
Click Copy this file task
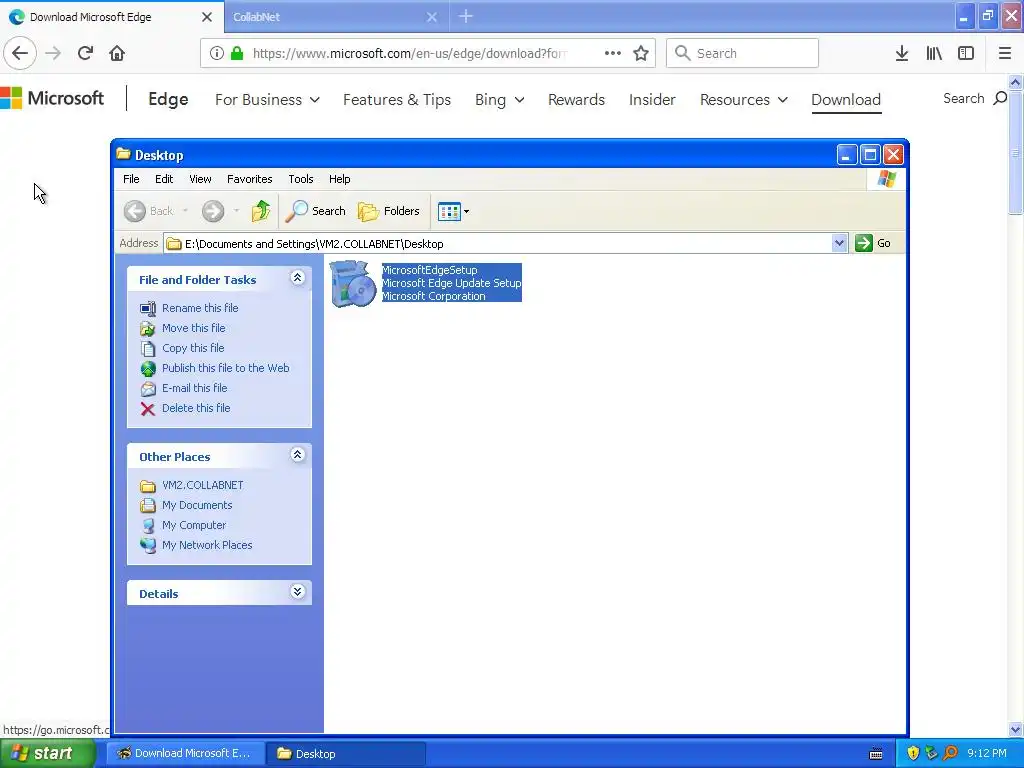pos(193,348)
